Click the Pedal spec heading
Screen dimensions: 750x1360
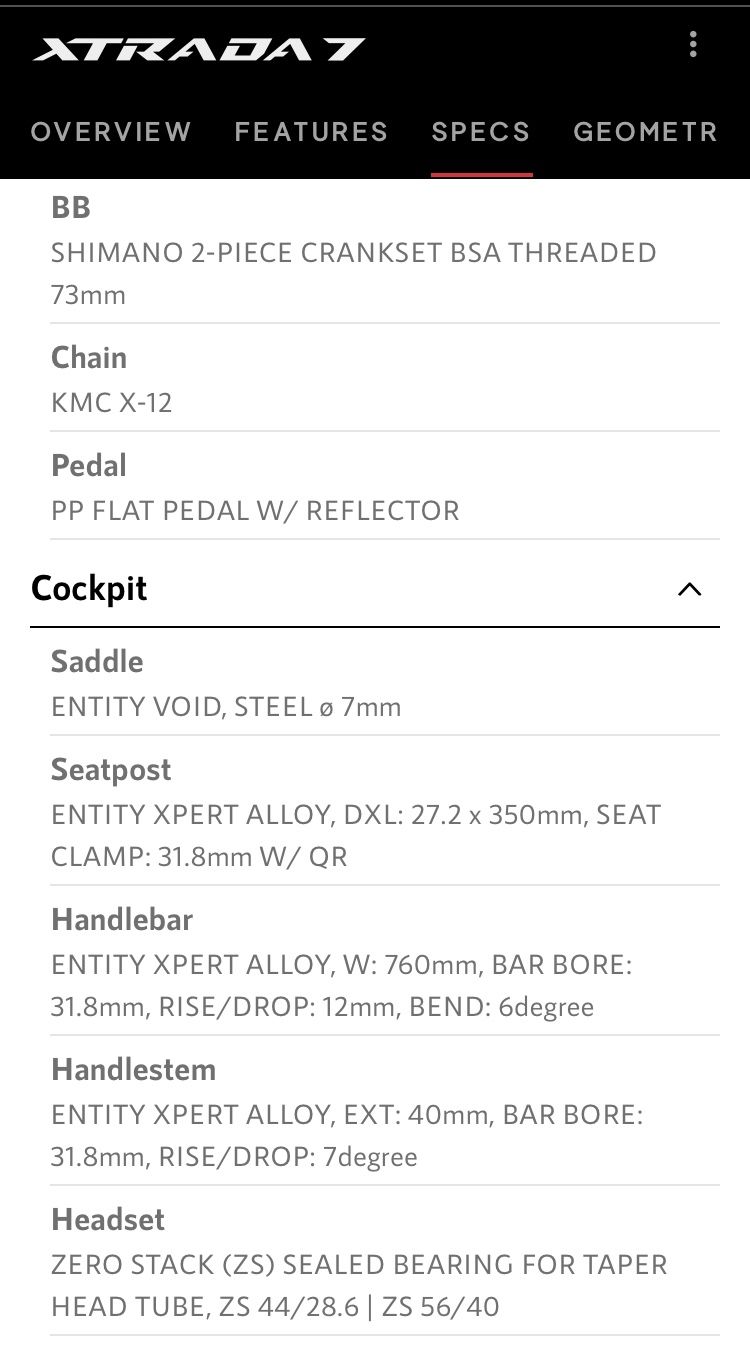click(89, 465)
